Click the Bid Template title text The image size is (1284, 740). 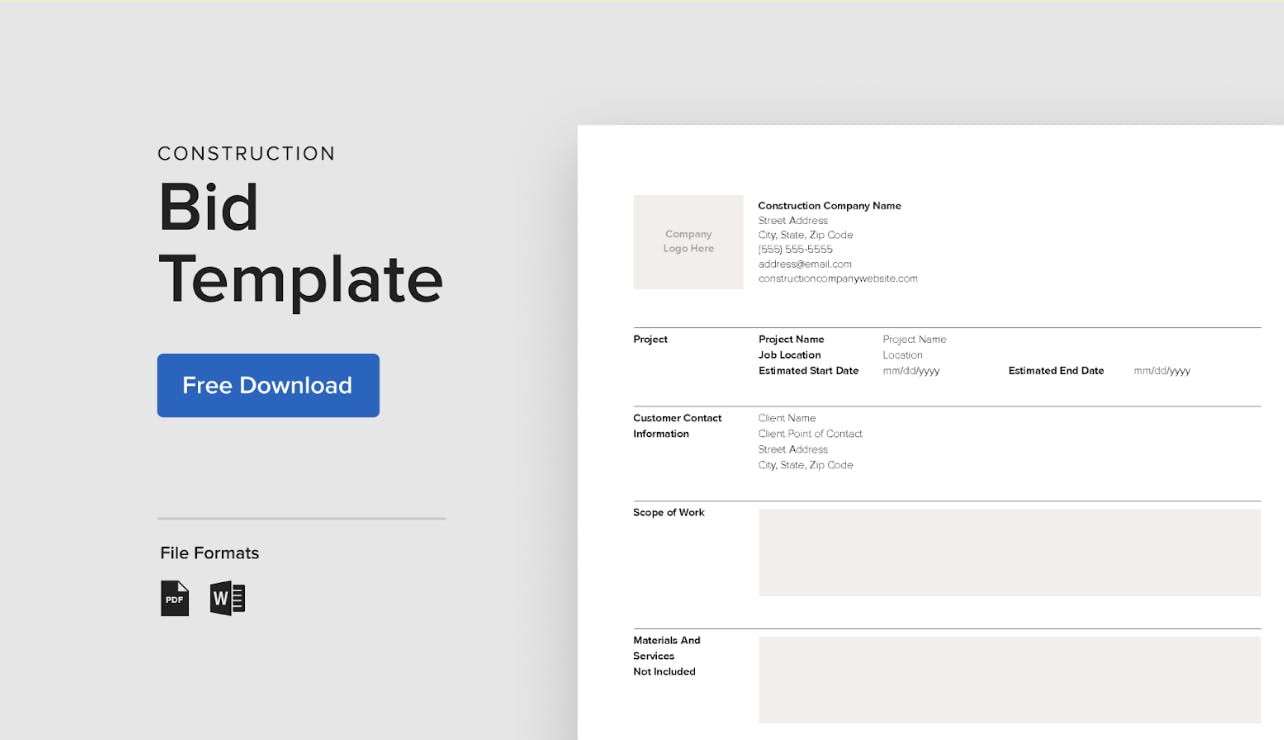click(x=300, y=243)
